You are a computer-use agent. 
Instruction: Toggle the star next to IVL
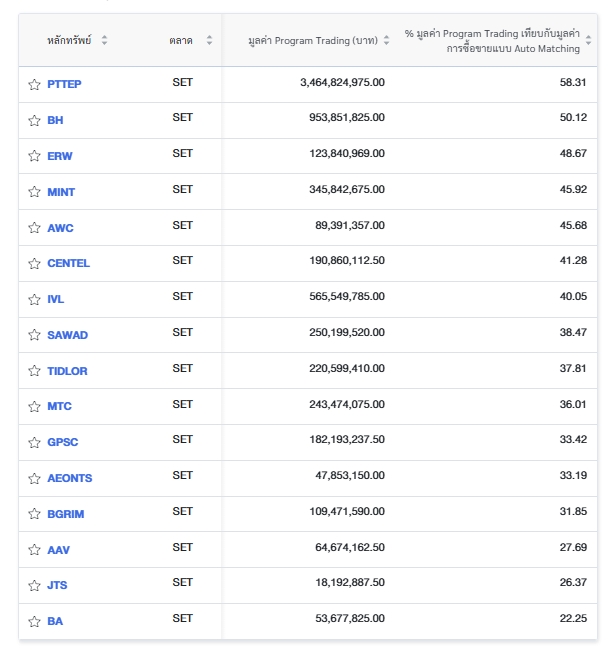[x=34, y=300]
